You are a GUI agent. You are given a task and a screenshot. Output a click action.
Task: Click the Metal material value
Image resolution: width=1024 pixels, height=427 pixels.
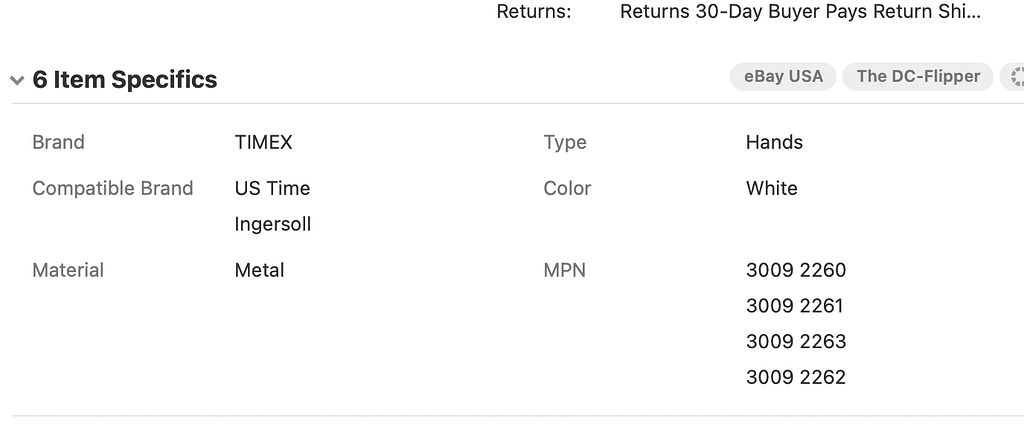point(260,270)
